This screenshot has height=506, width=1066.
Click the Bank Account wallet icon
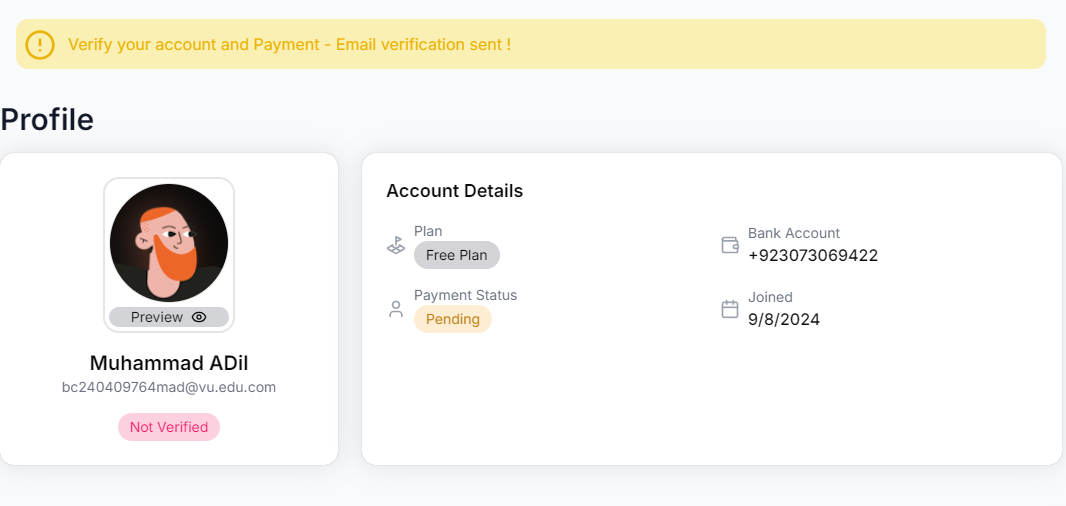[x=730, y=245]
